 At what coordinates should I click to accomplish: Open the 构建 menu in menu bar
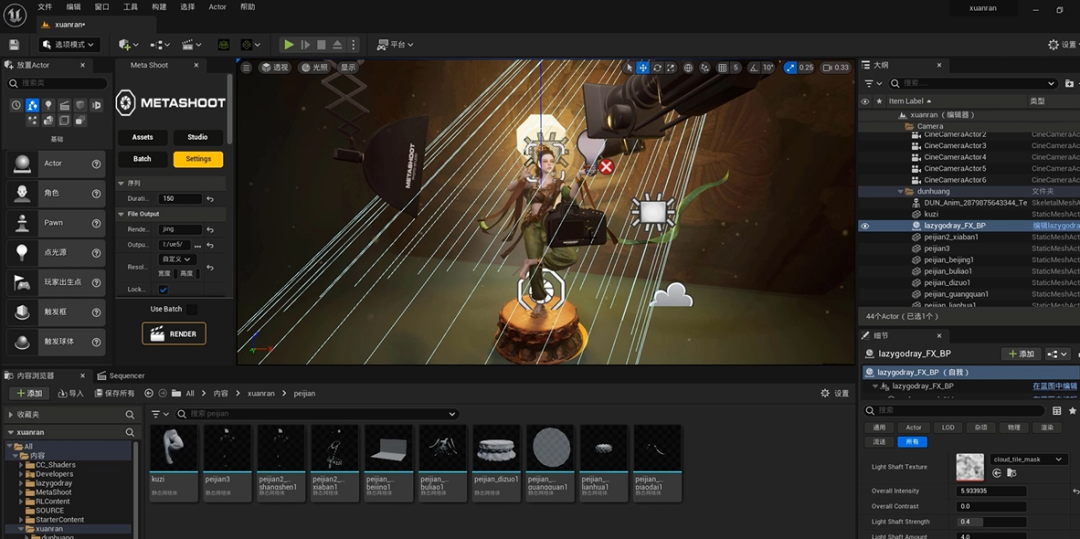coord(159,7)
